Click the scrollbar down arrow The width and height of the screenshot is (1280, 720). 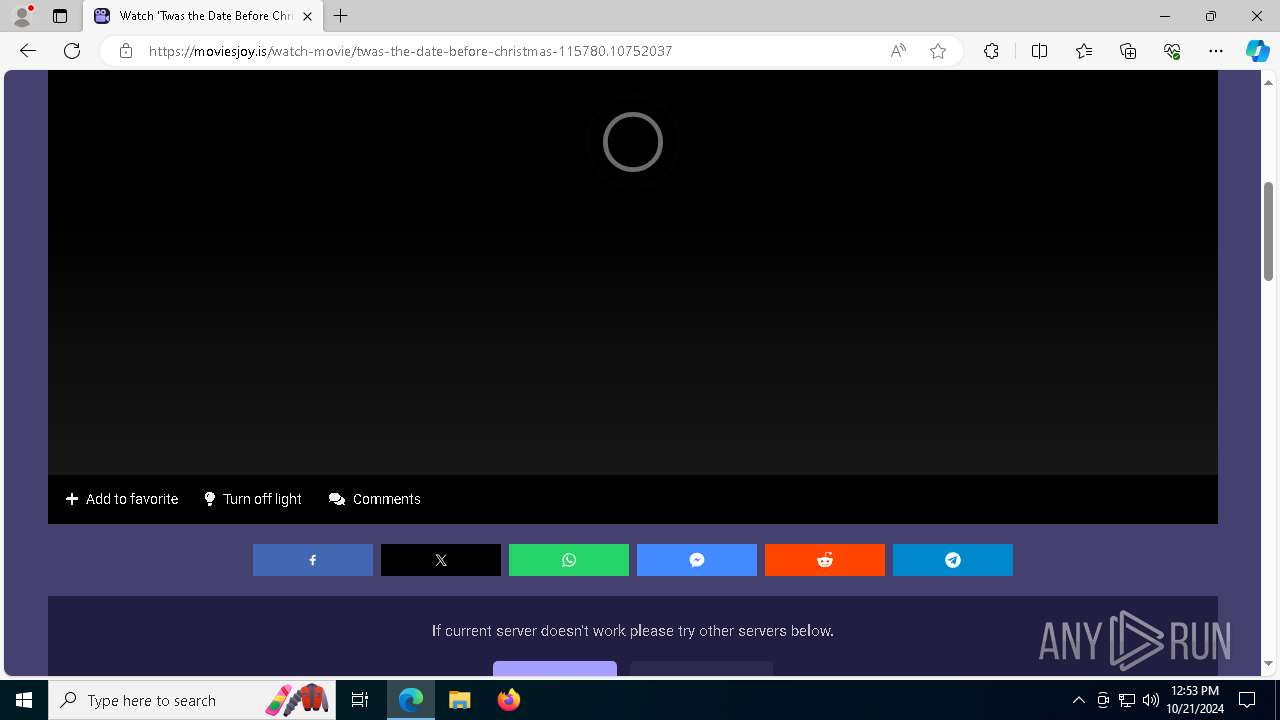[x=1269, y=663]
